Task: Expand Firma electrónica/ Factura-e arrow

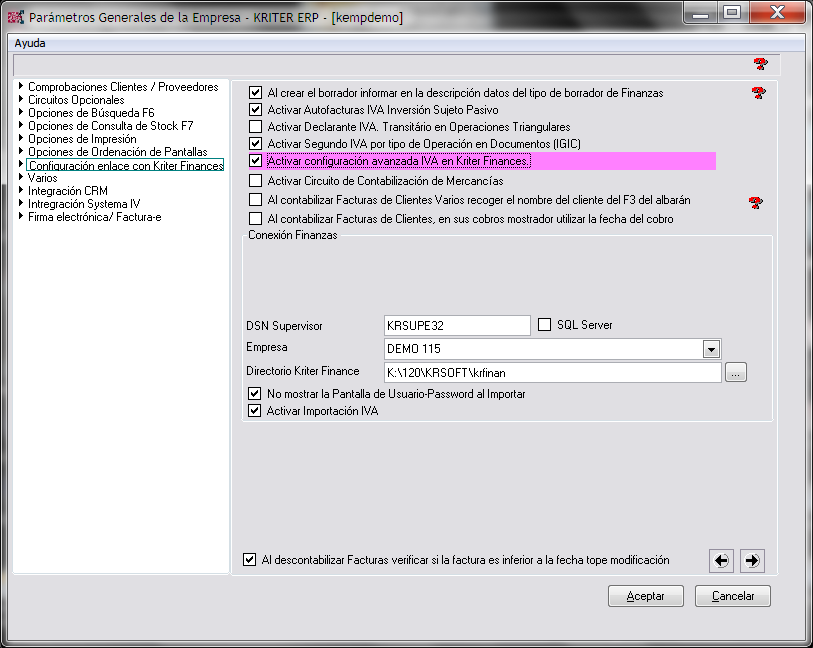Action: [x=21, y=216]
